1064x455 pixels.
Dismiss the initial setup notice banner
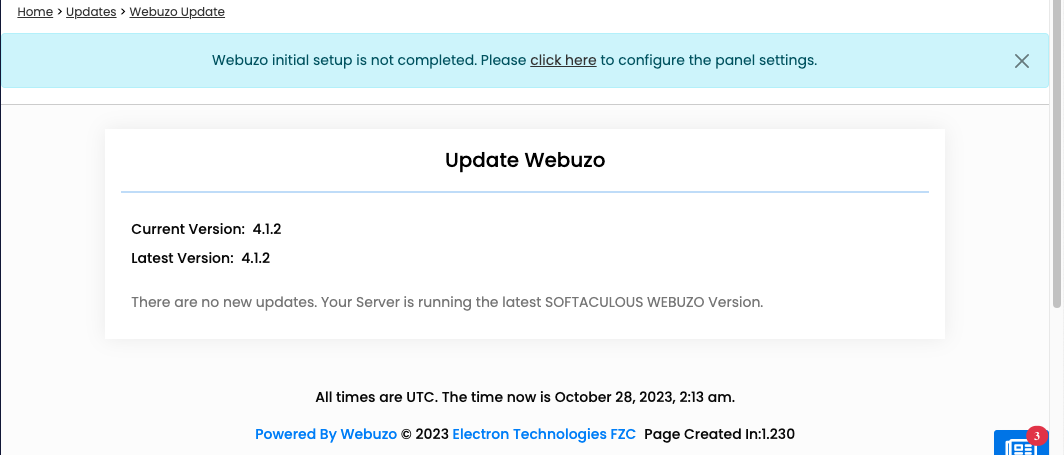[x=1021, y=61]
